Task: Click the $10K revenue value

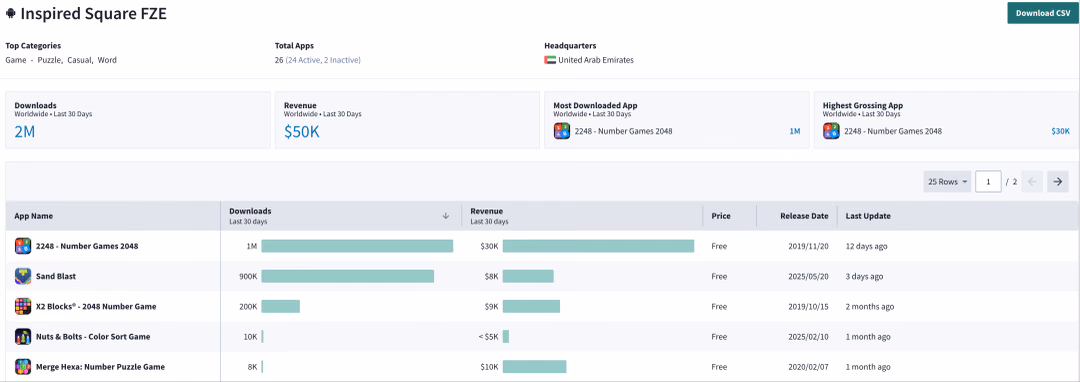Action: pyautogui.click(x=489, y=367)
